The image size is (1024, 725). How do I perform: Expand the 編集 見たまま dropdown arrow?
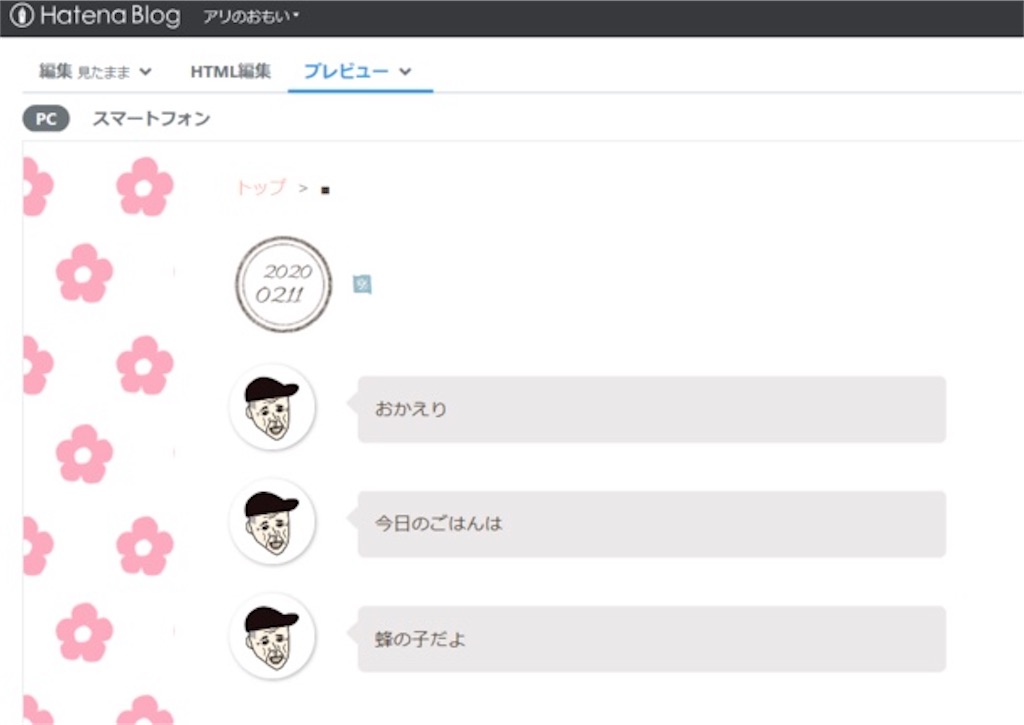click(146, 71)
